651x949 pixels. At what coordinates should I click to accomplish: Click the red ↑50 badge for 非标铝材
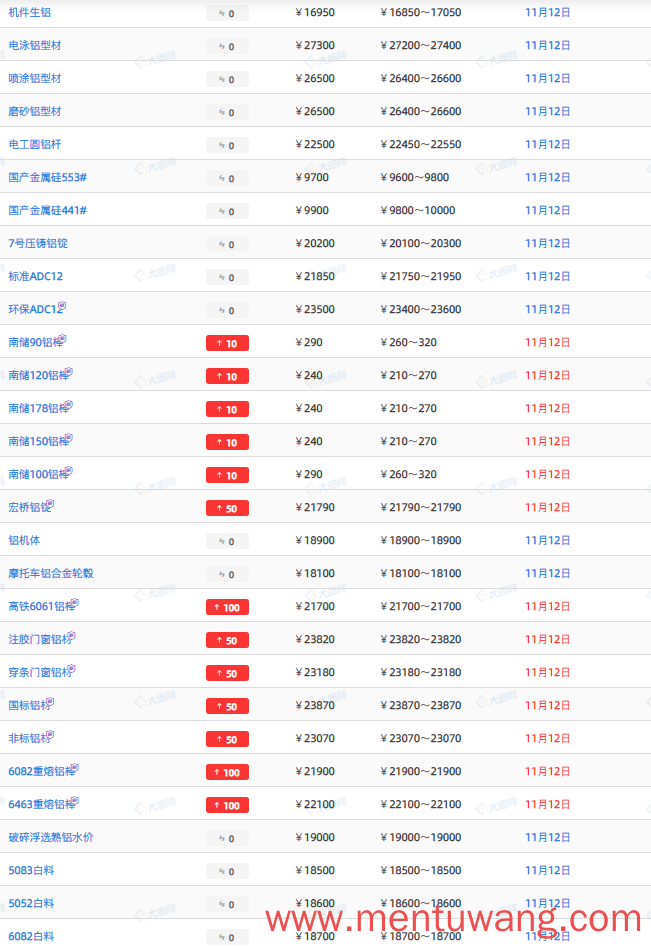click(227, 739)
